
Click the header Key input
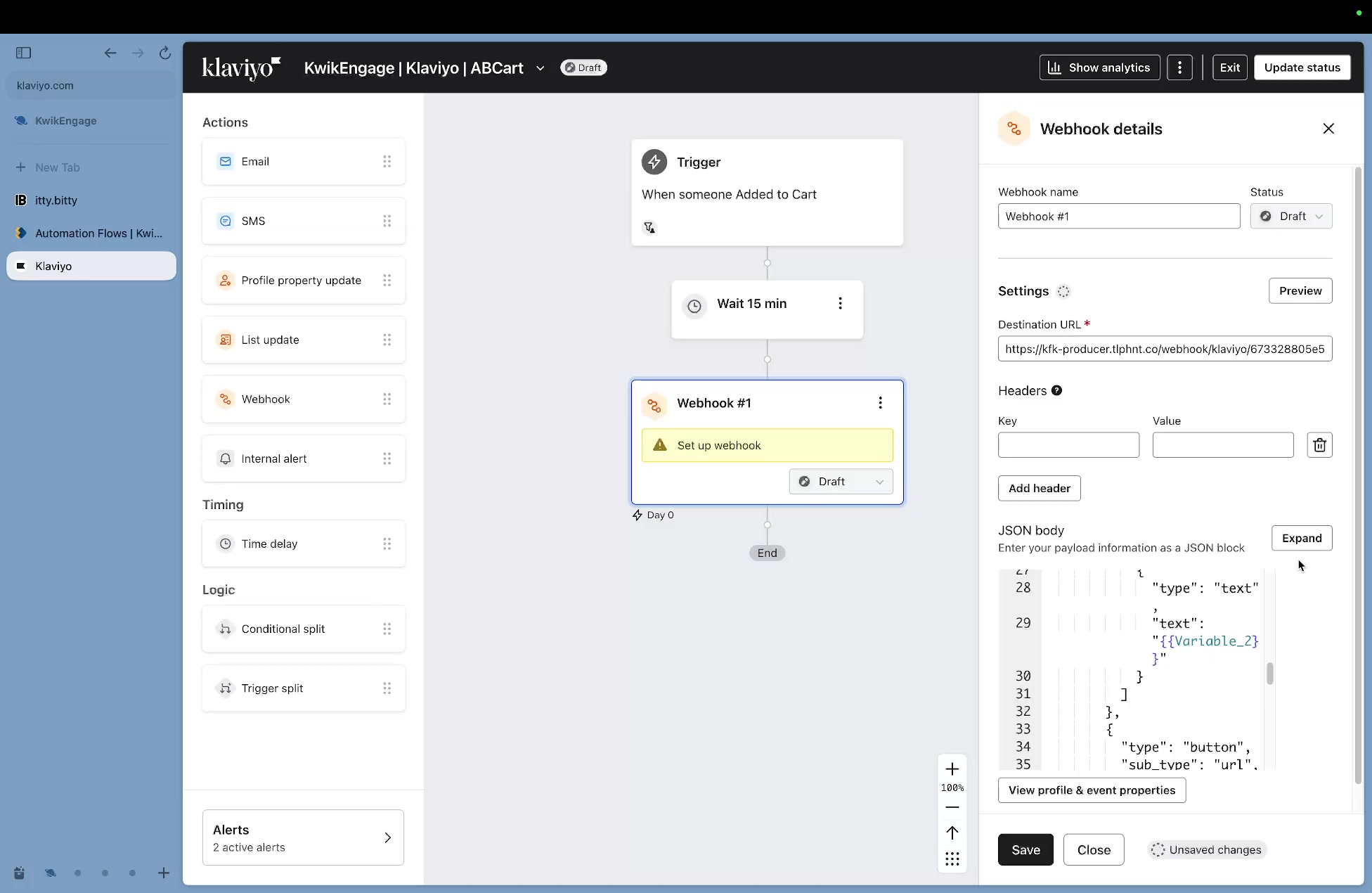[1068, 445]
